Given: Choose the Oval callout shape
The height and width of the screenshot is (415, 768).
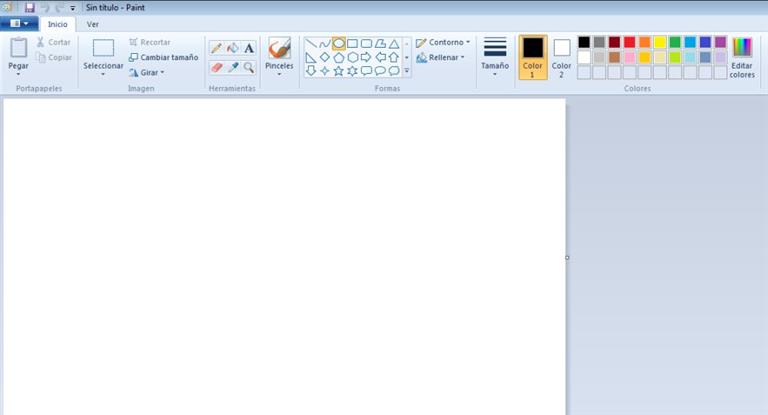Looking at the screenshot, I should click(380, 71).
